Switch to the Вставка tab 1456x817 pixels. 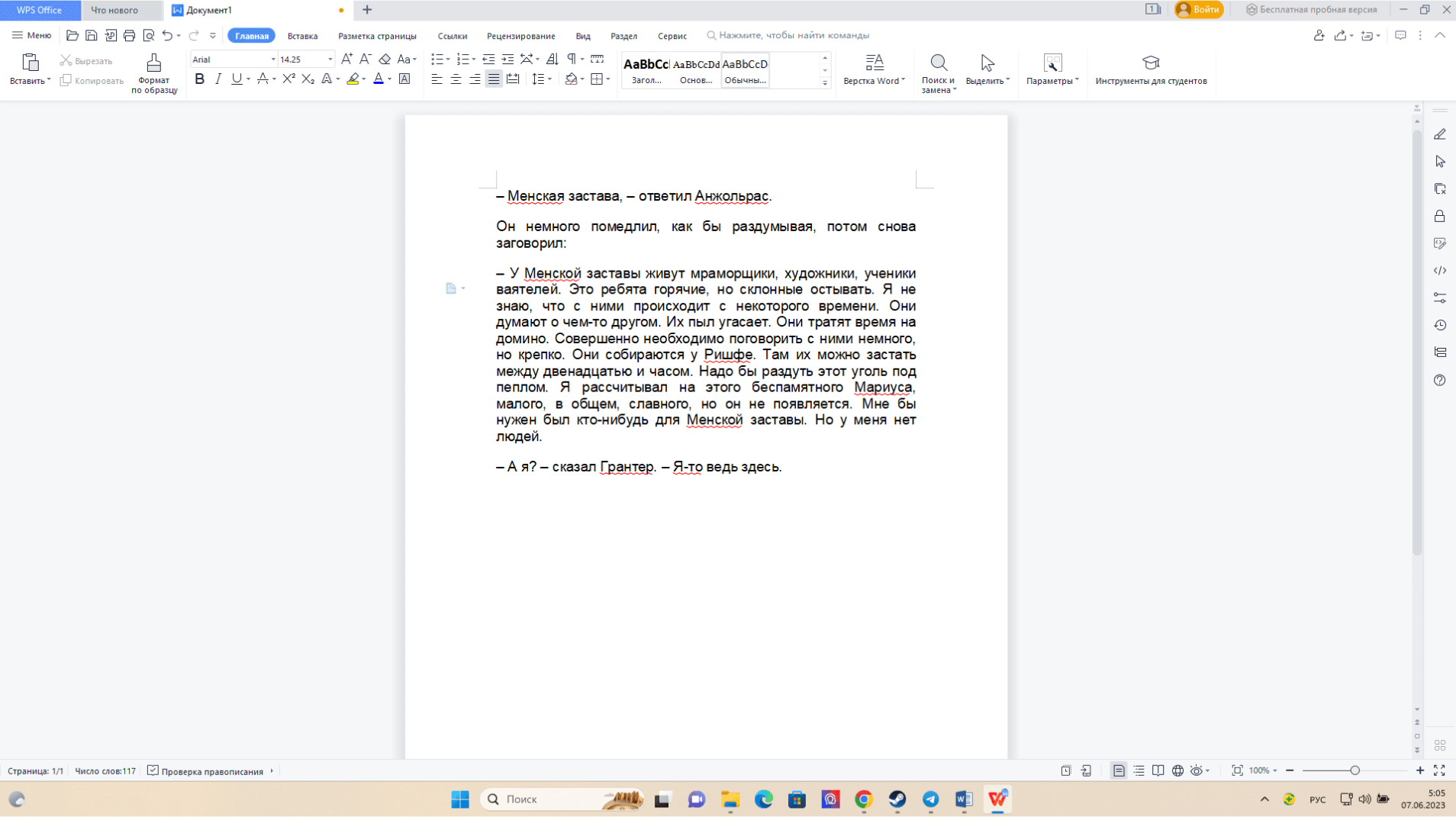(x=302, y=36)
